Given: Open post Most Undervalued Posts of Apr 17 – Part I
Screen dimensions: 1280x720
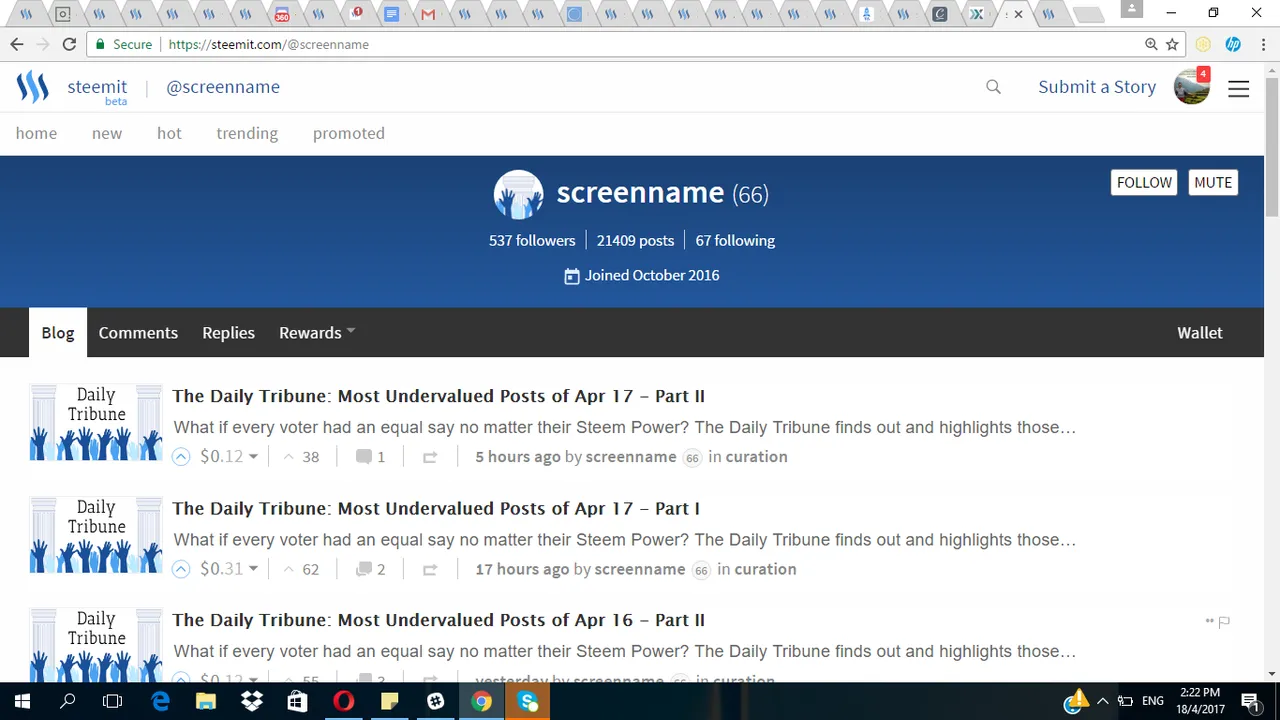Looking at the screenshot, I should (436, 508).
